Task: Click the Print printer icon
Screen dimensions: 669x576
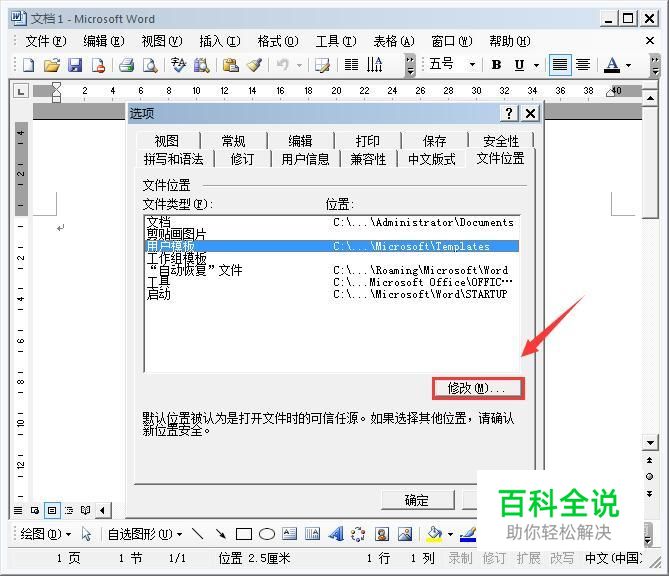Action: pos(127,65)
